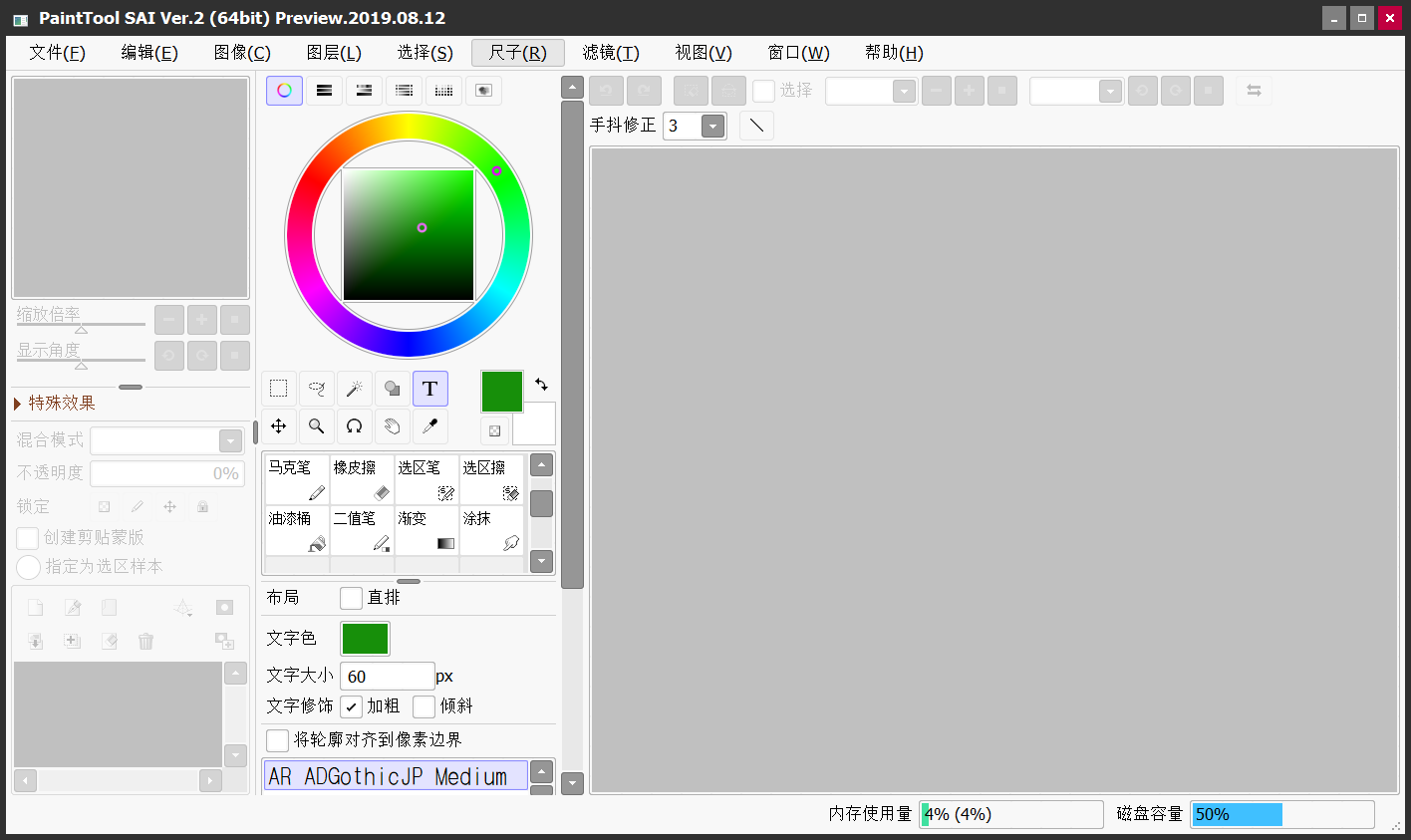Select the magic wand tool
1411x840 pixels.
click(x=355, y=389)
